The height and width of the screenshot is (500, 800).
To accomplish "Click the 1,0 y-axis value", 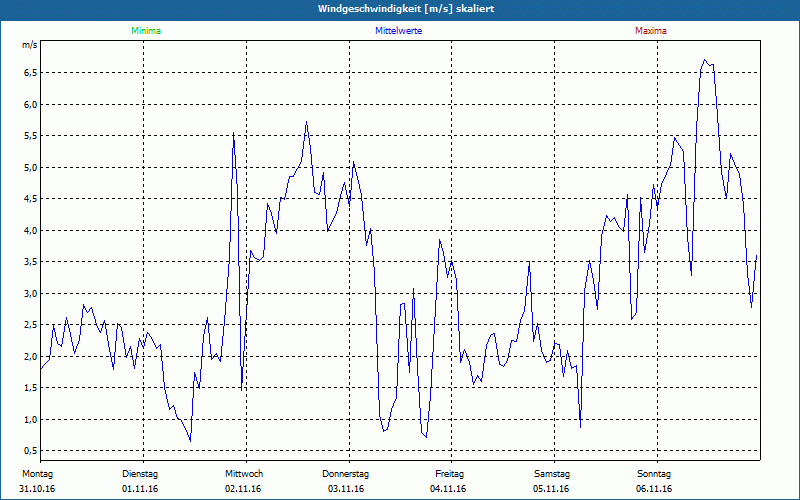I will click(31, 419).
